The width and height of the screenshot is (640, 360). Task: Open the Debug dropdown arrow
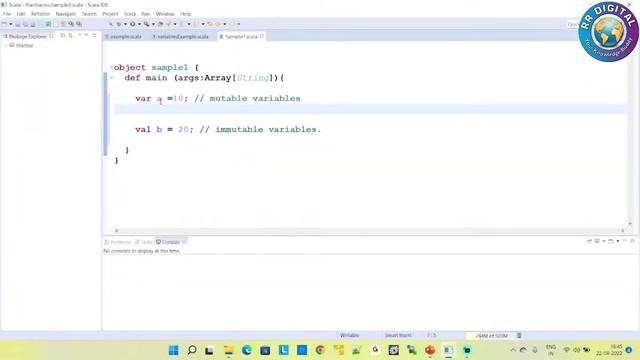(125, 24)
